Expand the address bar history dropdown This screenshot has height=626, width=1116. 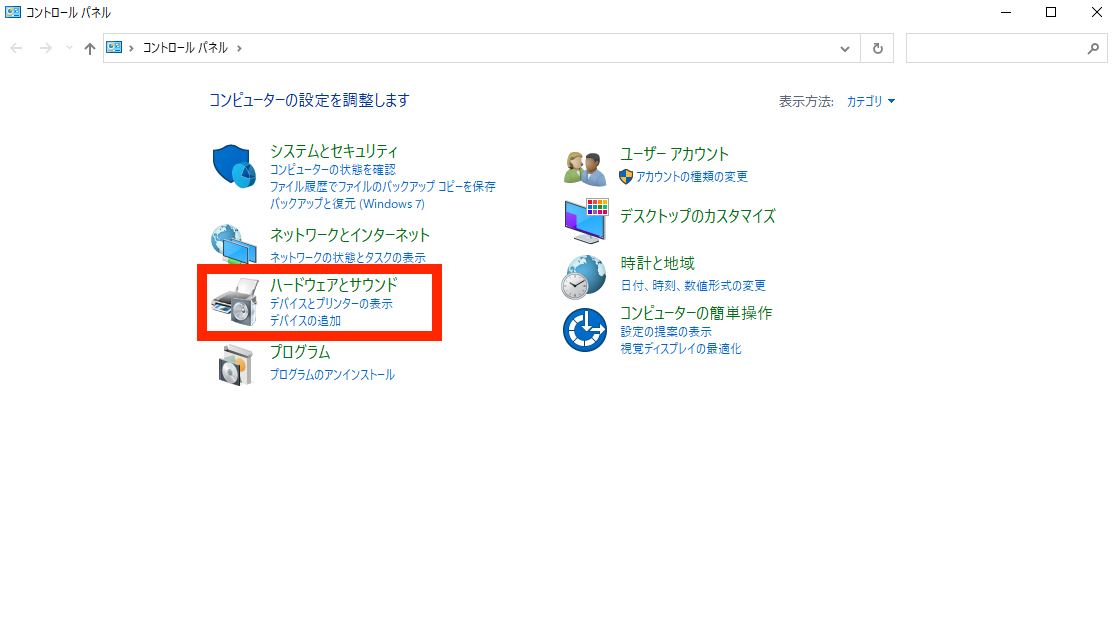(x=845, y=48)
